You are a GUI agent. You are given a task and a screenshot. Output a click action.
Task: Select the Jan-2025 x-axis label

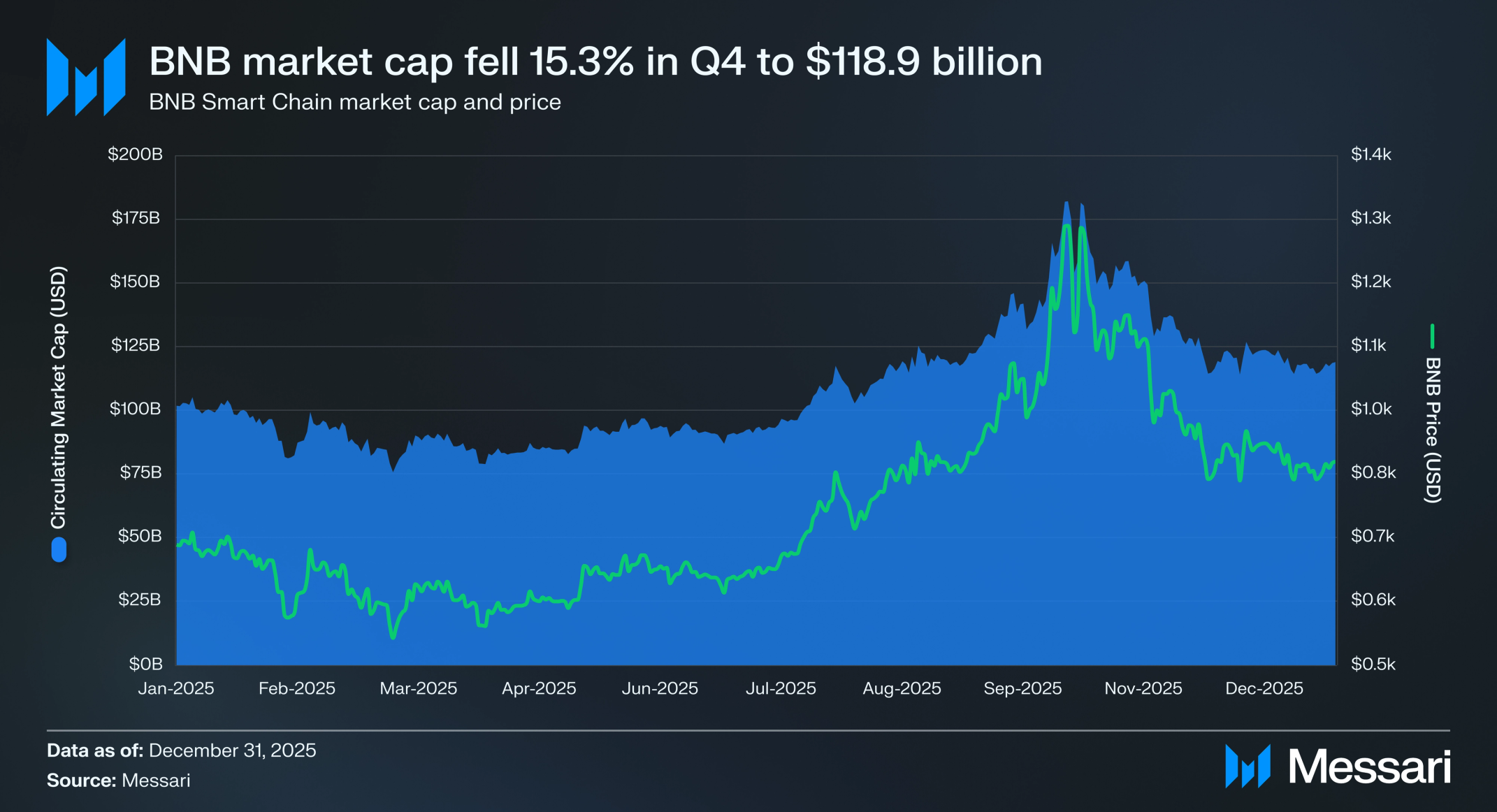pyautogui.click(x=176, y=688)
